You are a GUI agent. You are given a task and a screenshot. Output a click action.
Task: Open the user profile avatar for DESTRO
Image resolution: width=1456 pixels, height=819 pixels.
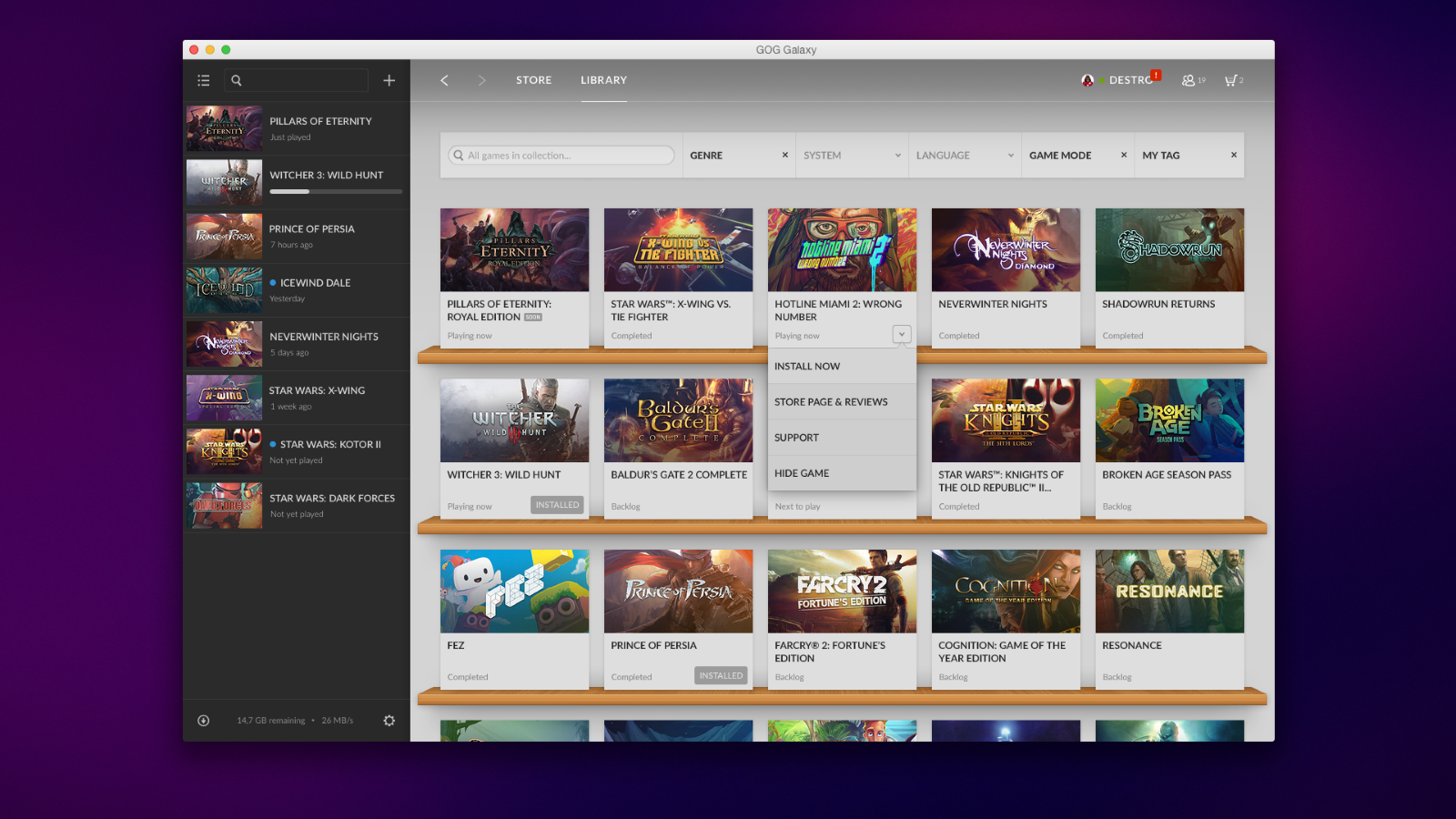(x=1088, y=80)
